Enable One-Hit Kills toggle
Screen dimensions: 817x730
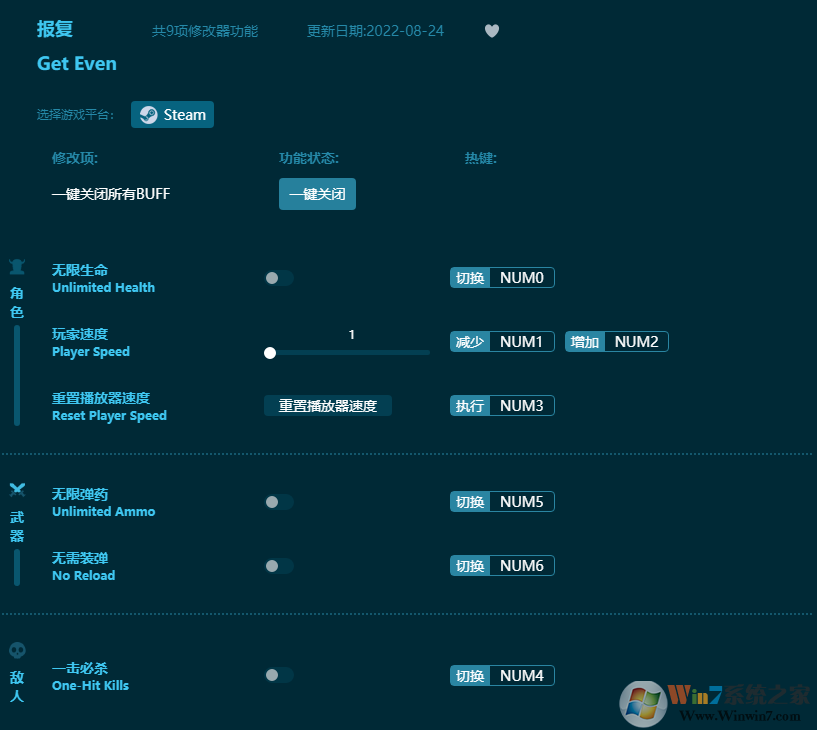[x=279, y=675]
